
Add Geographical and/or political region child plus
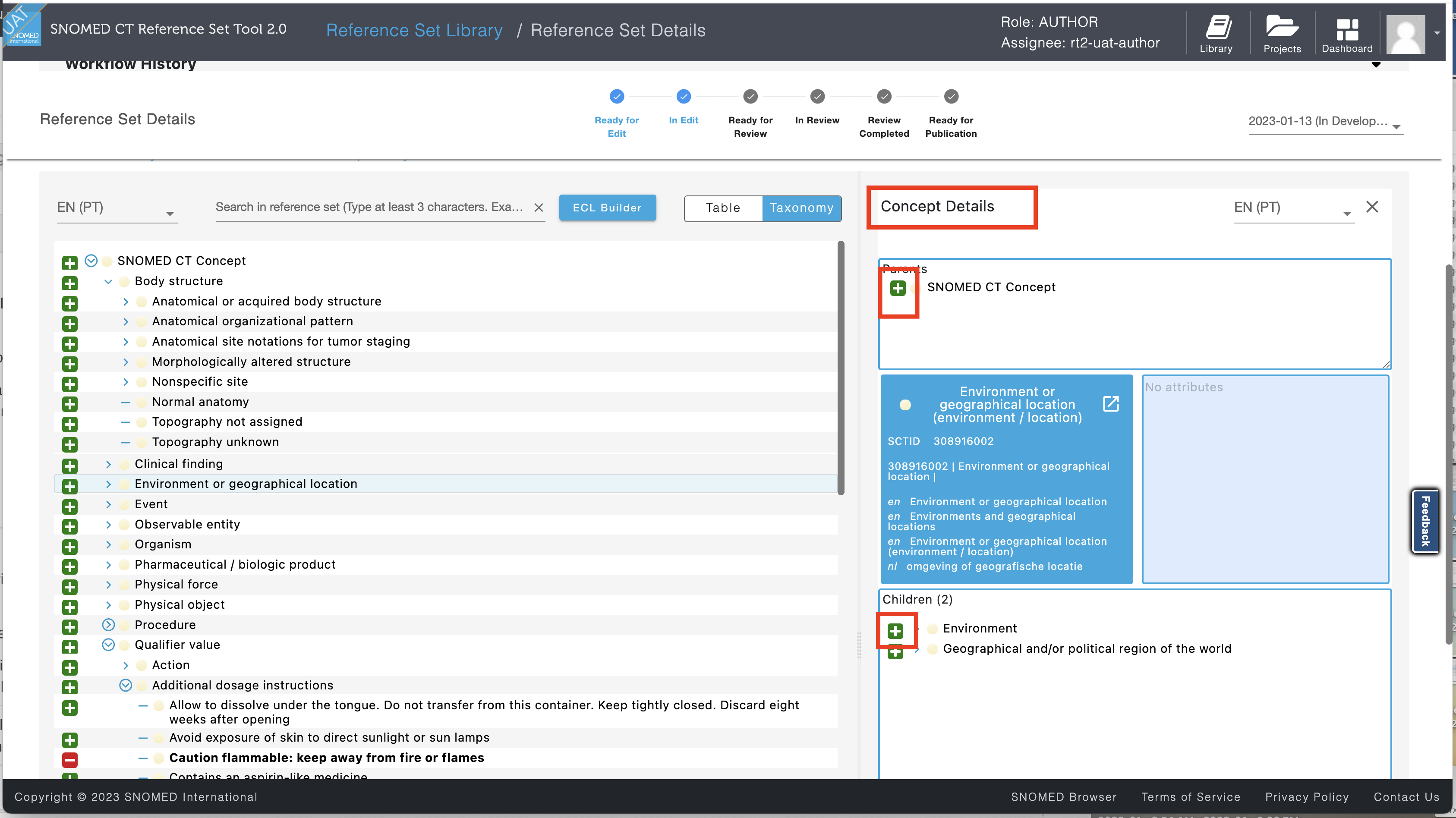(895, 651)
